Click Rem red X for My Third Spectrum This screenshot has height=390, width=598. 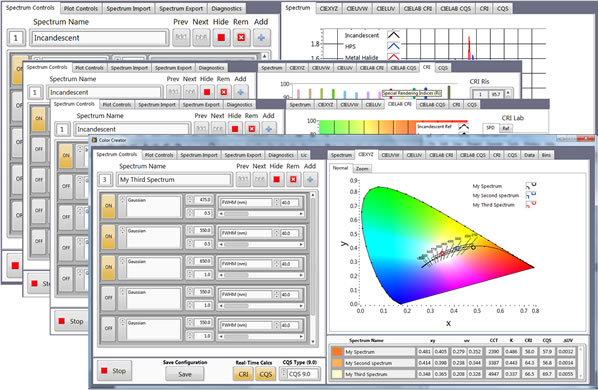pos(293,179)
